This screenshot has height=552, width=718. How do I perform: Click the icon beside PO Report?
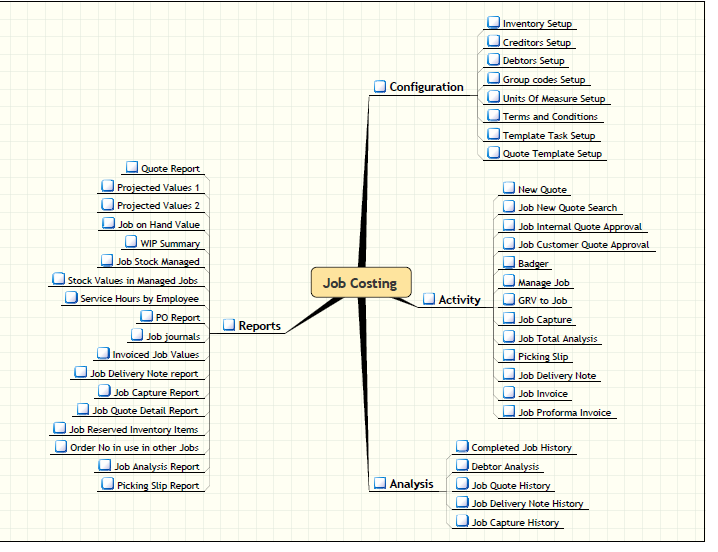click(146, 317)
